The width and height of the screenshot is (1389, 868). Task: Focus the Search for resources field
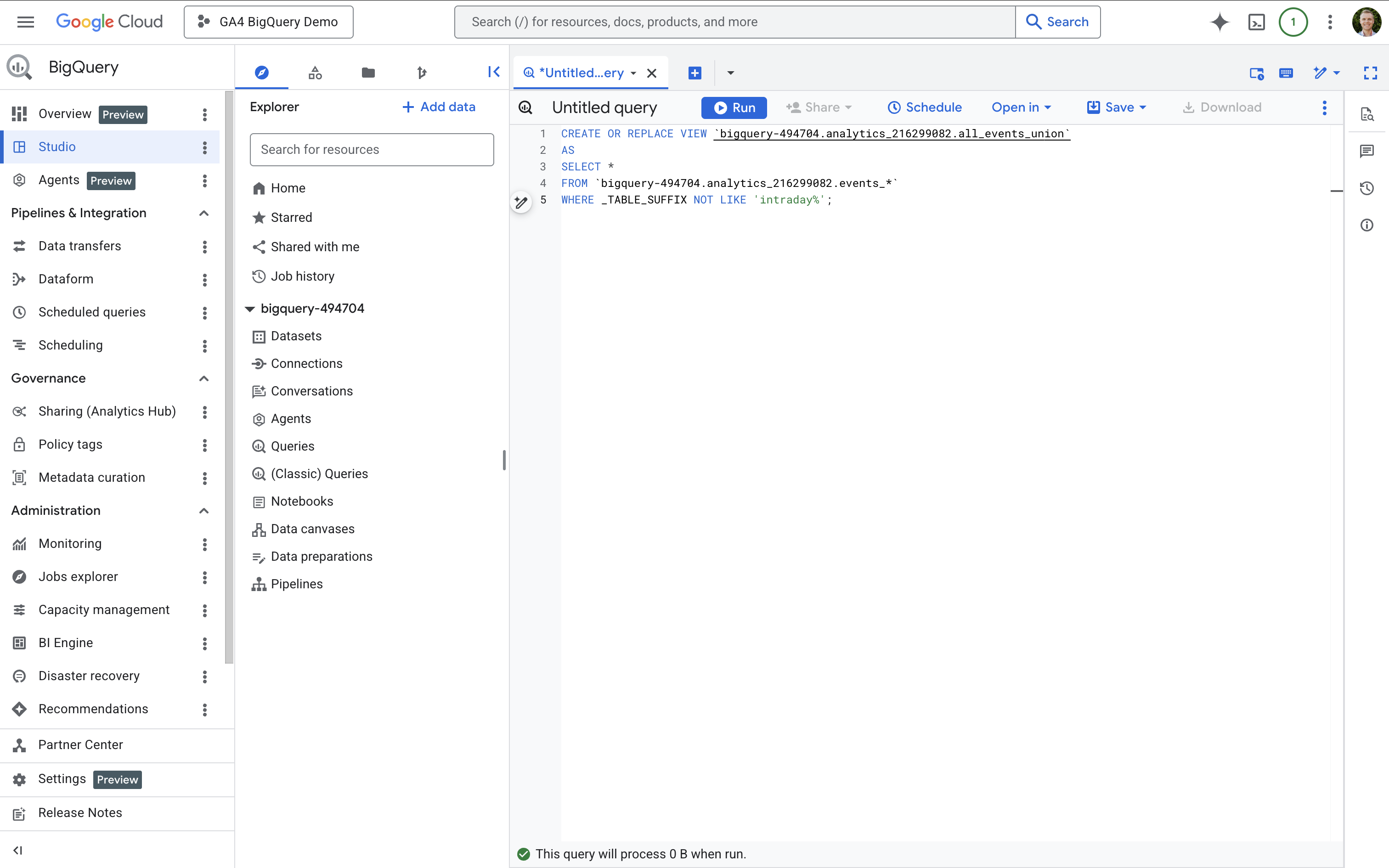371,149
